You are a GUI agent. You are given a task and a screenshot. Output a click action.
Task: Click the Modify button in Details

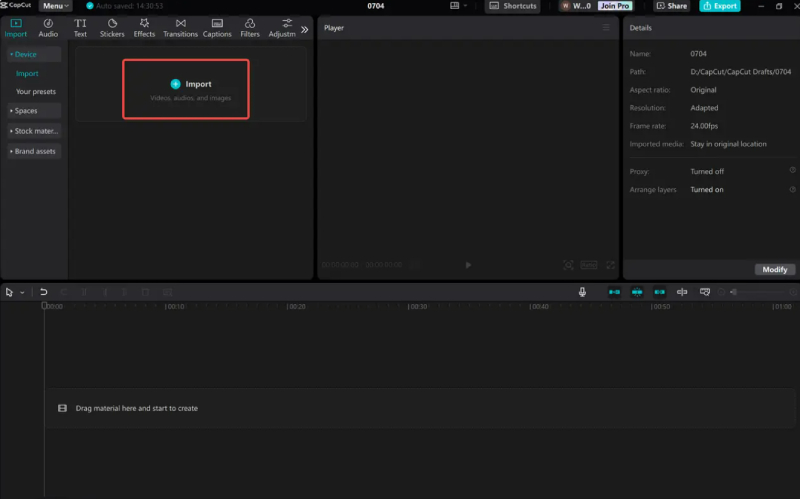[774, 269]
